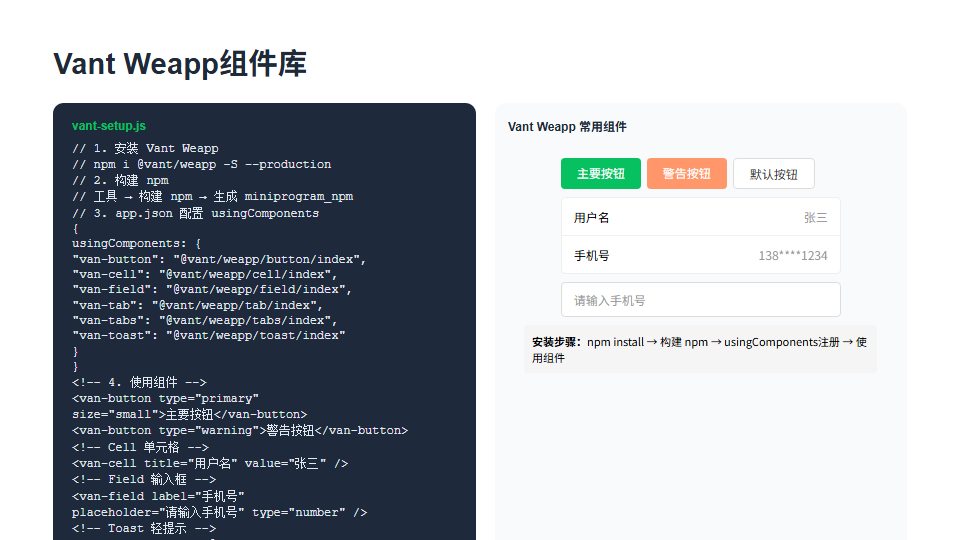The width and height of the screenshot is (960, 540).
Task: Click the van-button type="primary" code line
Action: click(x=165, y=399)
